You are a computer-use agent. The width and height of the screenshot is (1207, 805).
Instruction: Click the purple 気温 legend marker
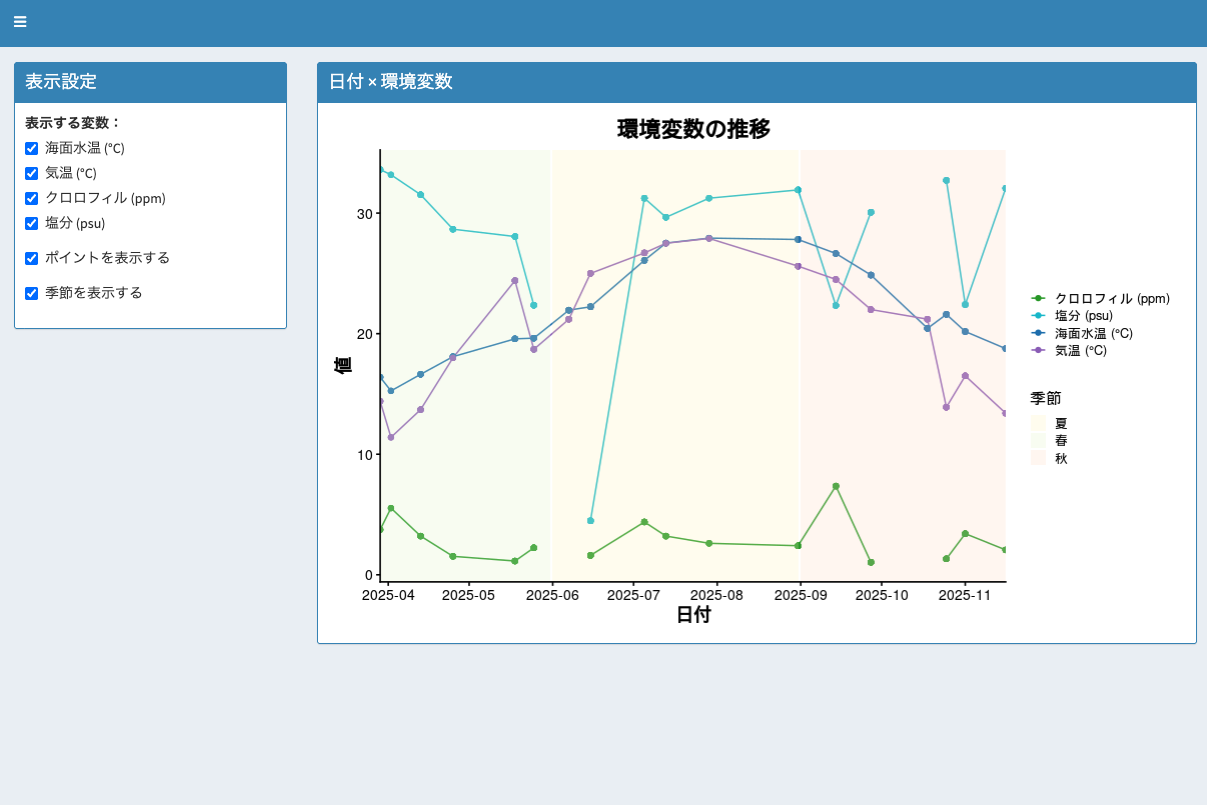coord(1038,351)
